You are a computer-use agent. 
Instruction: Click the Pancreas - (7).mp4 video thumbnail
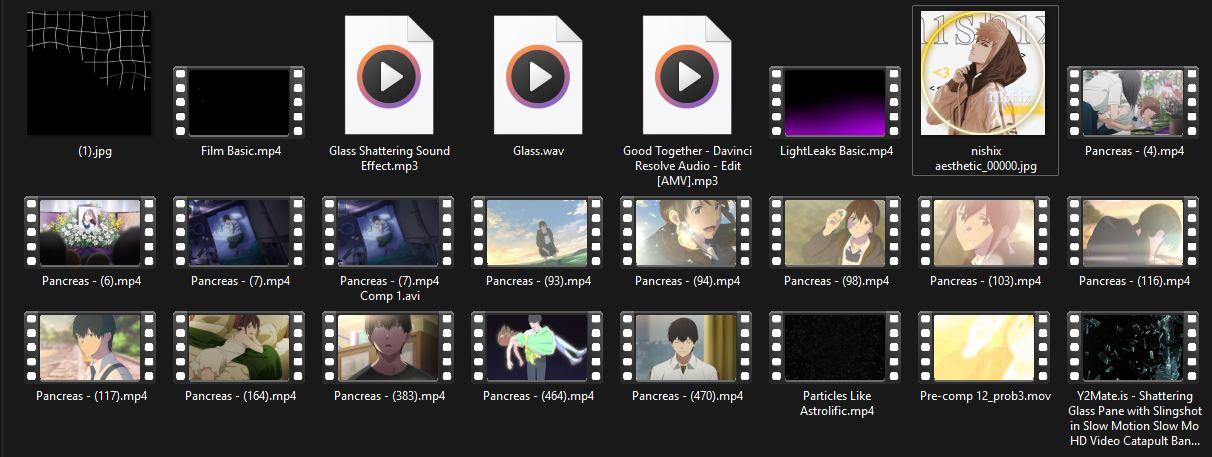point(240,232)
